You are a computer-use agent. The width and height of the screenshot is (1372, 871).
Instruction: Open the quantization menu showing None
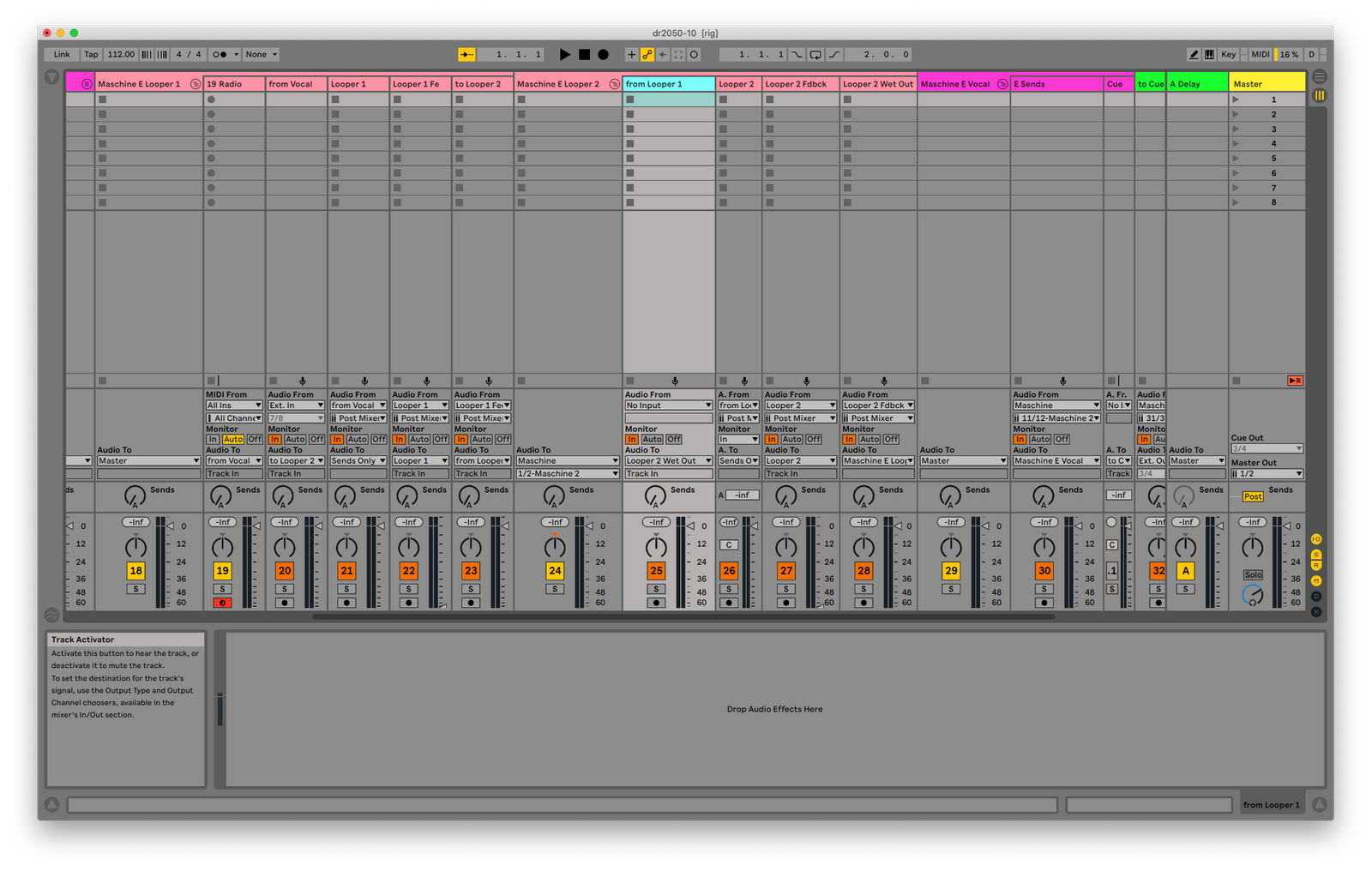pyautogui.click(x=262, y=55)
